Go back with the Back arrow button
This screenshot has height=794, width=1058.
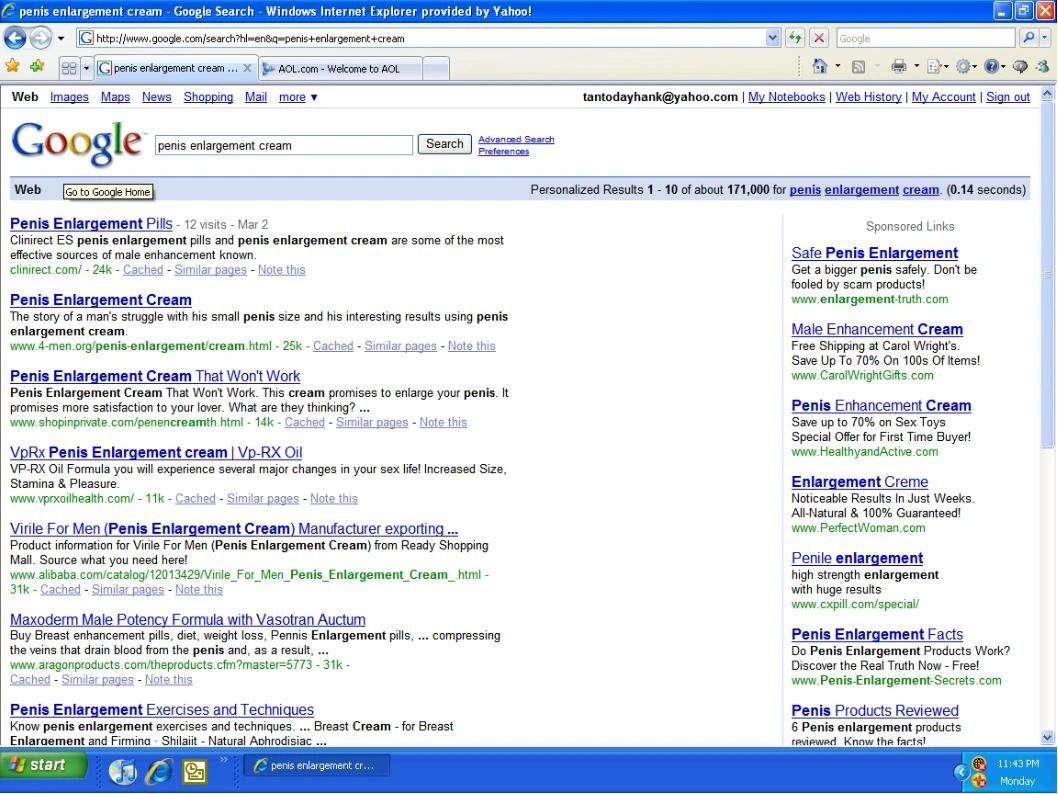click(15, 38)
